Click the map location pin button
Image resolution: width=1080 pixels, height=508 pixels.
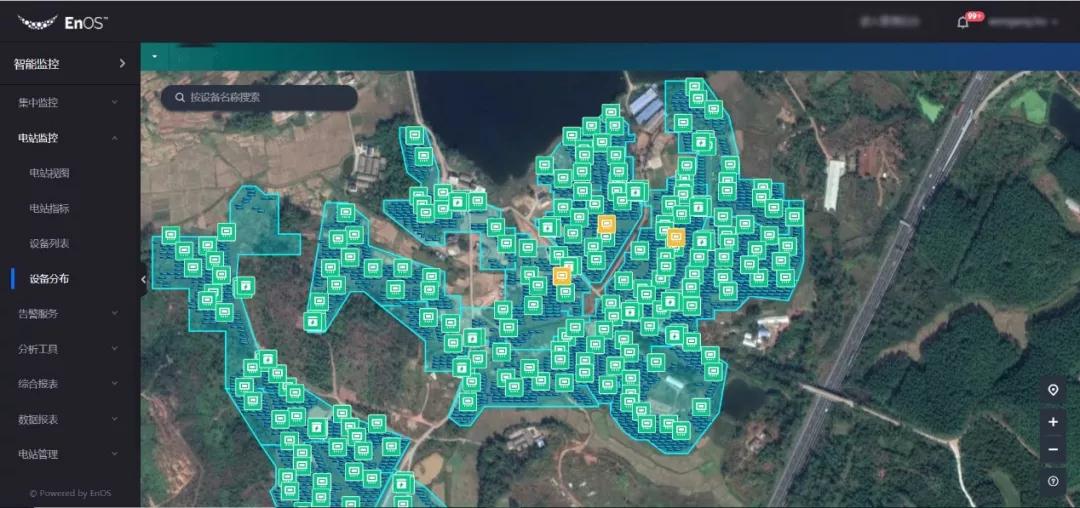point(1052,390)
